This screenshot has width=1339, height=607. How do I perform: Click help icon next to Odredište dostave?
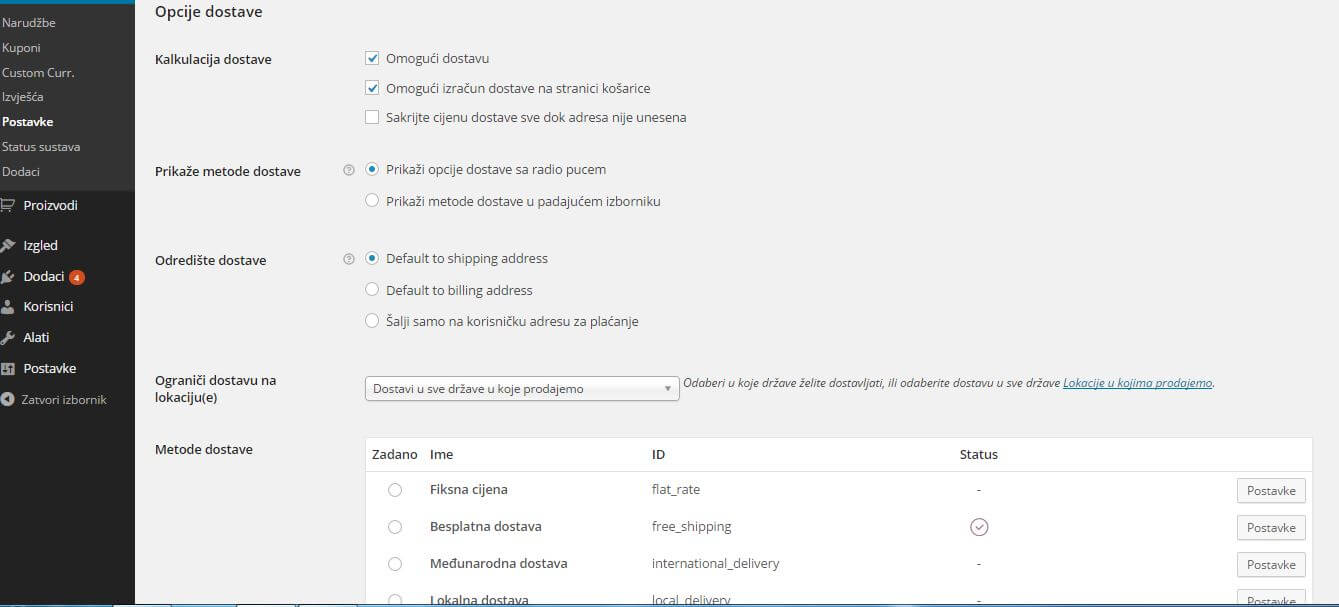pyautogui.click(x=349, y=260)
